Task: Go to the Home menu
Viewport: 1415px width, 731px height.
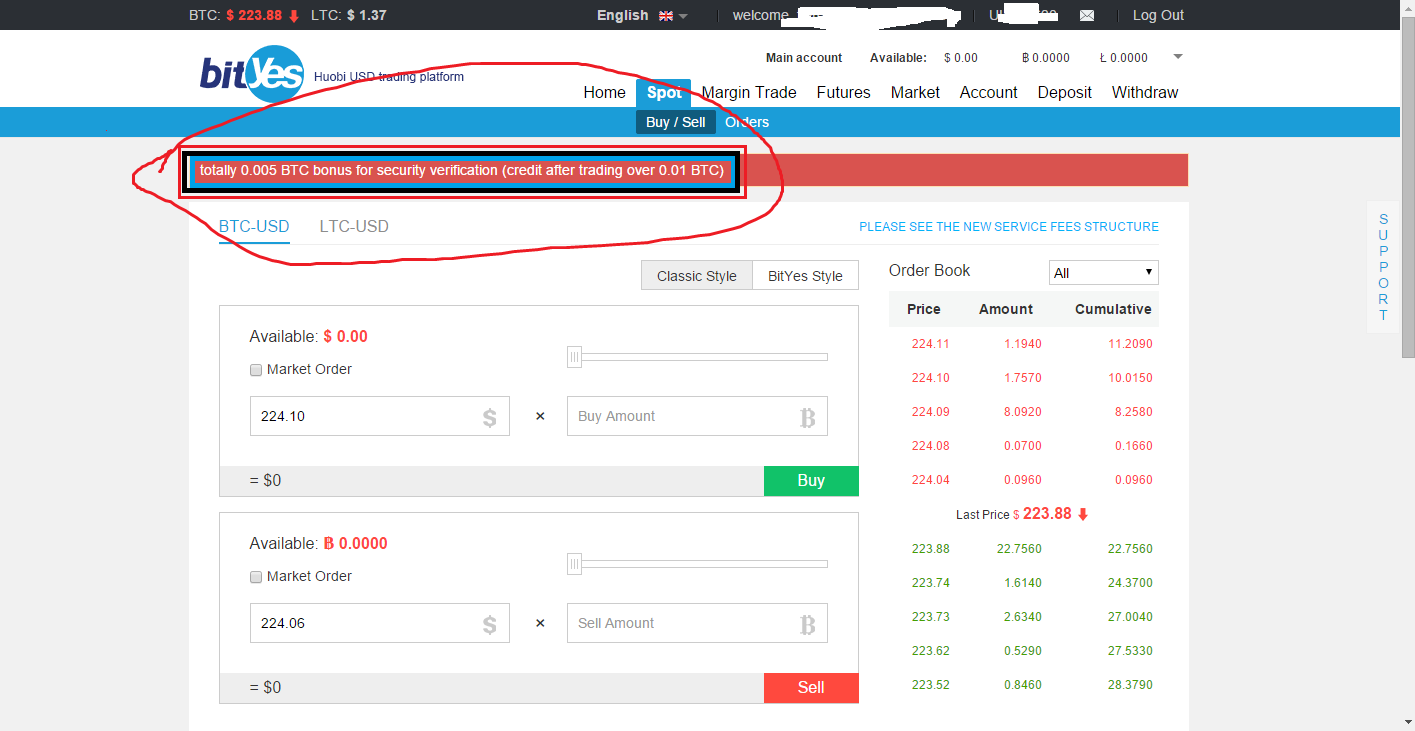Action: coord(604,92)
